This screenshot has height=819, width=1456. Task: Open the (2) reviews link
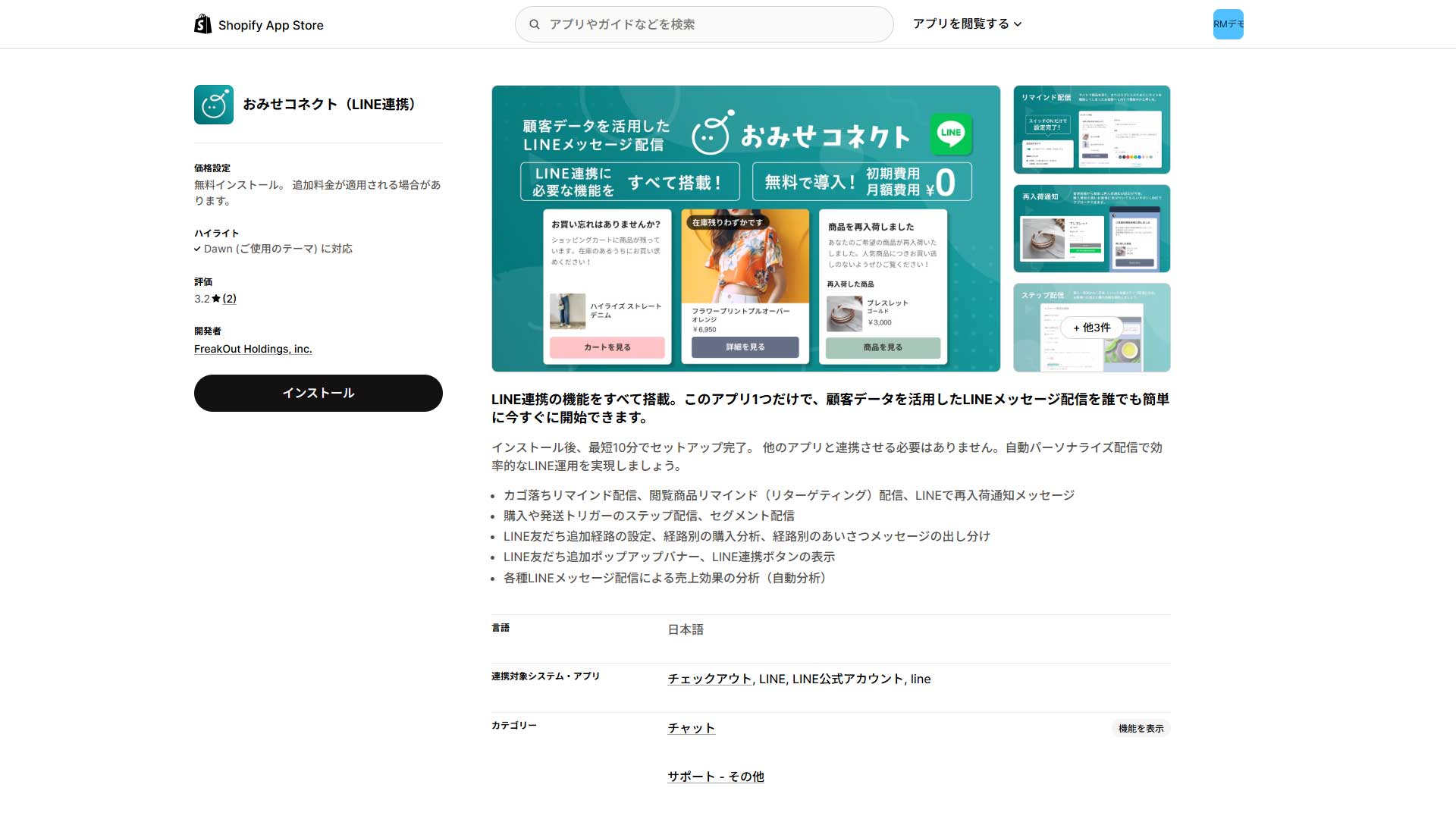click(229, 299)
